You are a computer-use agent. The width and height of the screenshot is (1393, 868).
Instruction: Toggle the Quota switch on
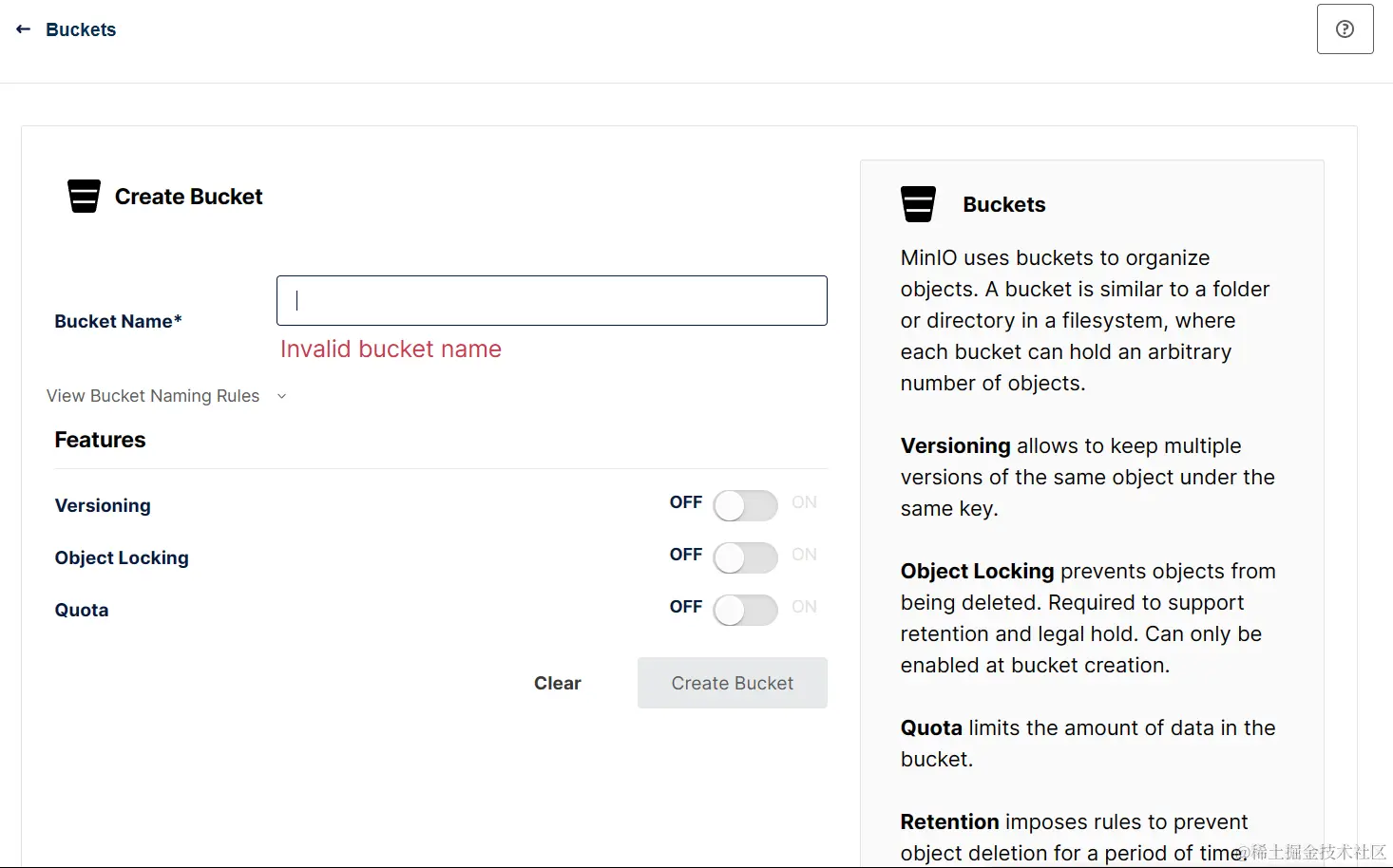(745, 611)
